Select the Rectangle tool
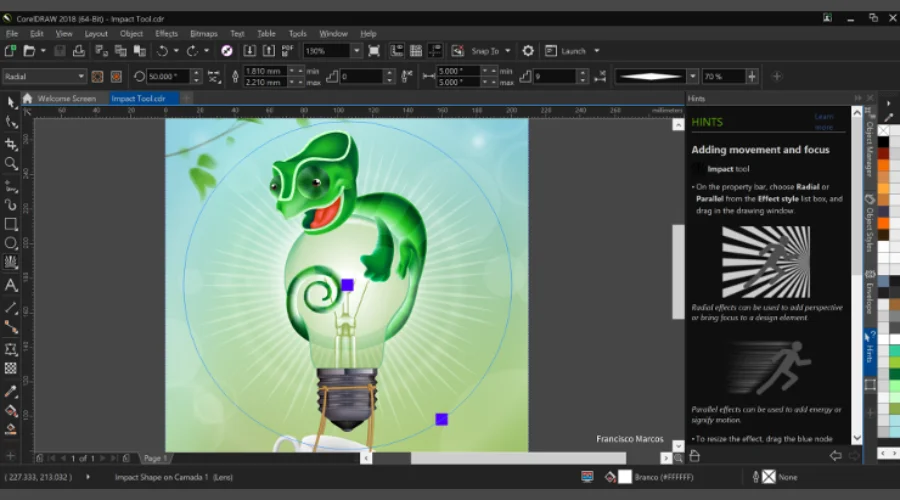The width and height of the screenshot is (900, 500). (x=11, y=224)
